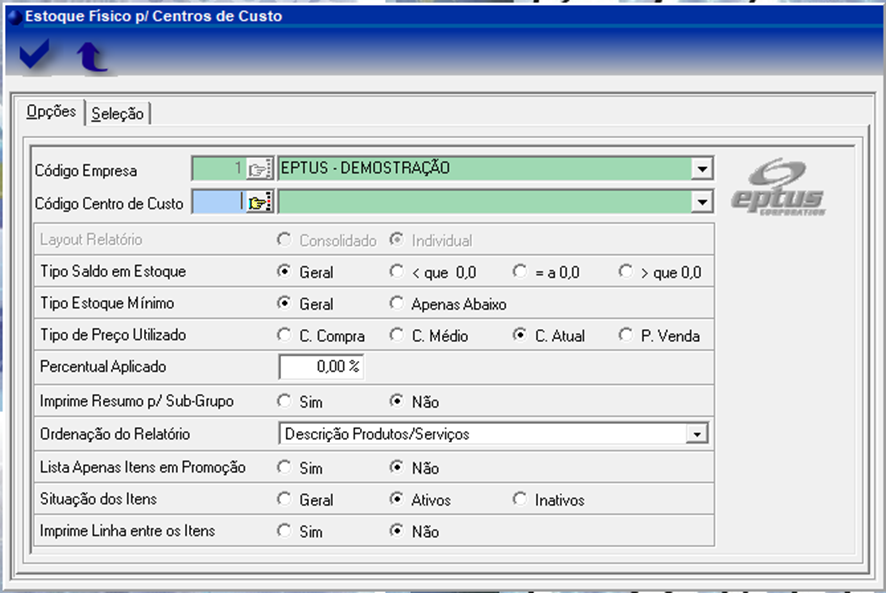Select the Opções tab
Screen dimensions: 886x593
[51, 112]
